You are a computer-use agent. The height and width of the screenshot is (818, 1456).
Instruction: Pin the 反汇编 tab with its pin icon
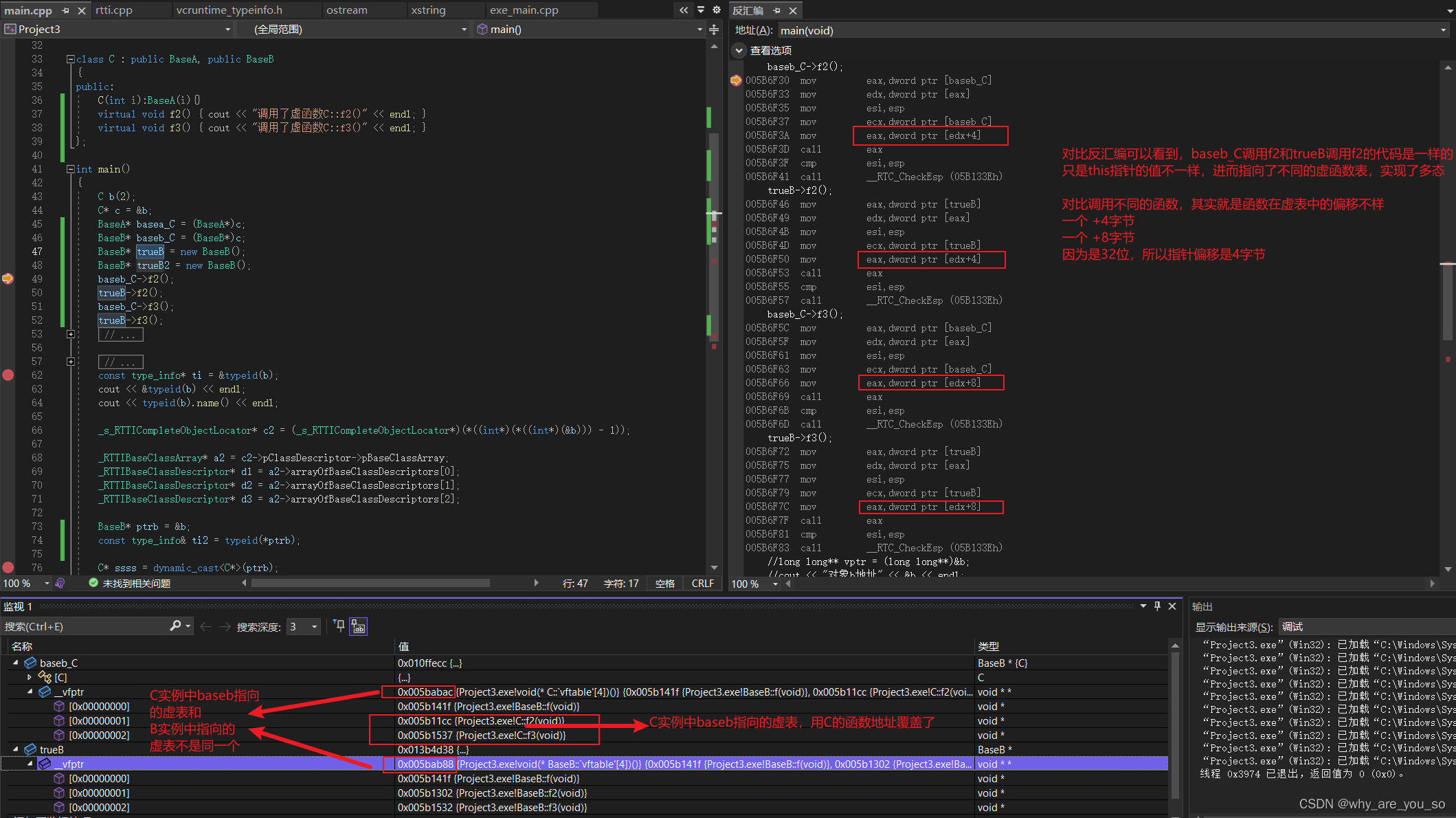(x=776, y=10)
